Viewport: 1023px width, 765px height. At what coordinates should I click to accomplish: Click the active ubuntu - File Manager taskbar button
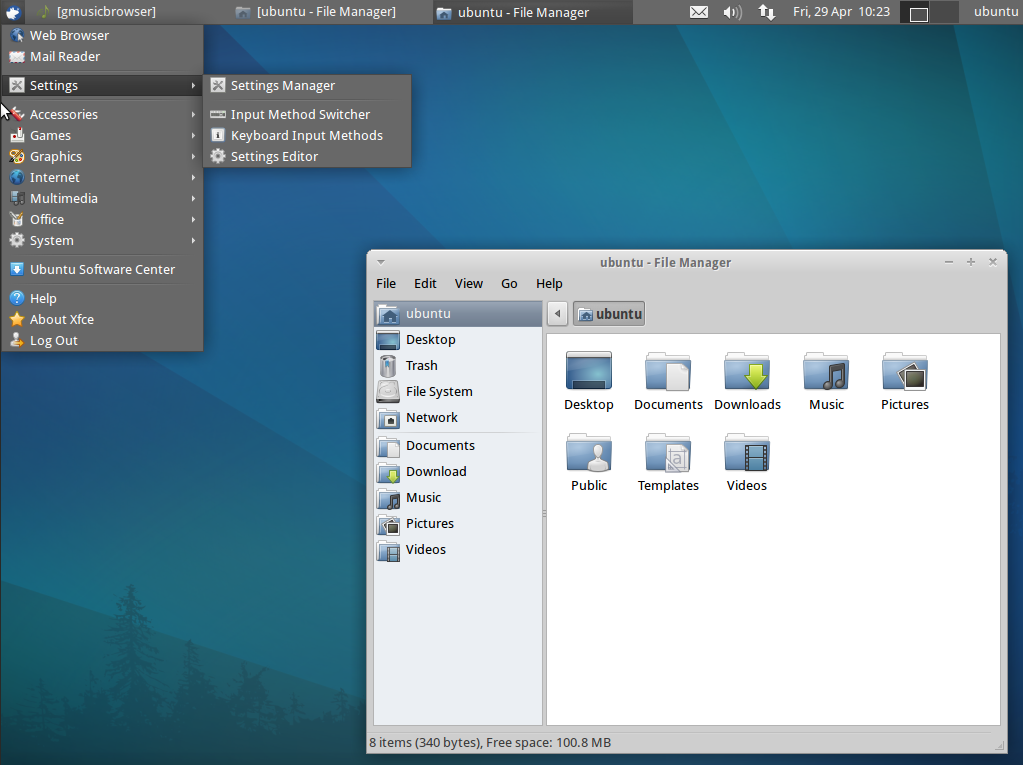532,12
